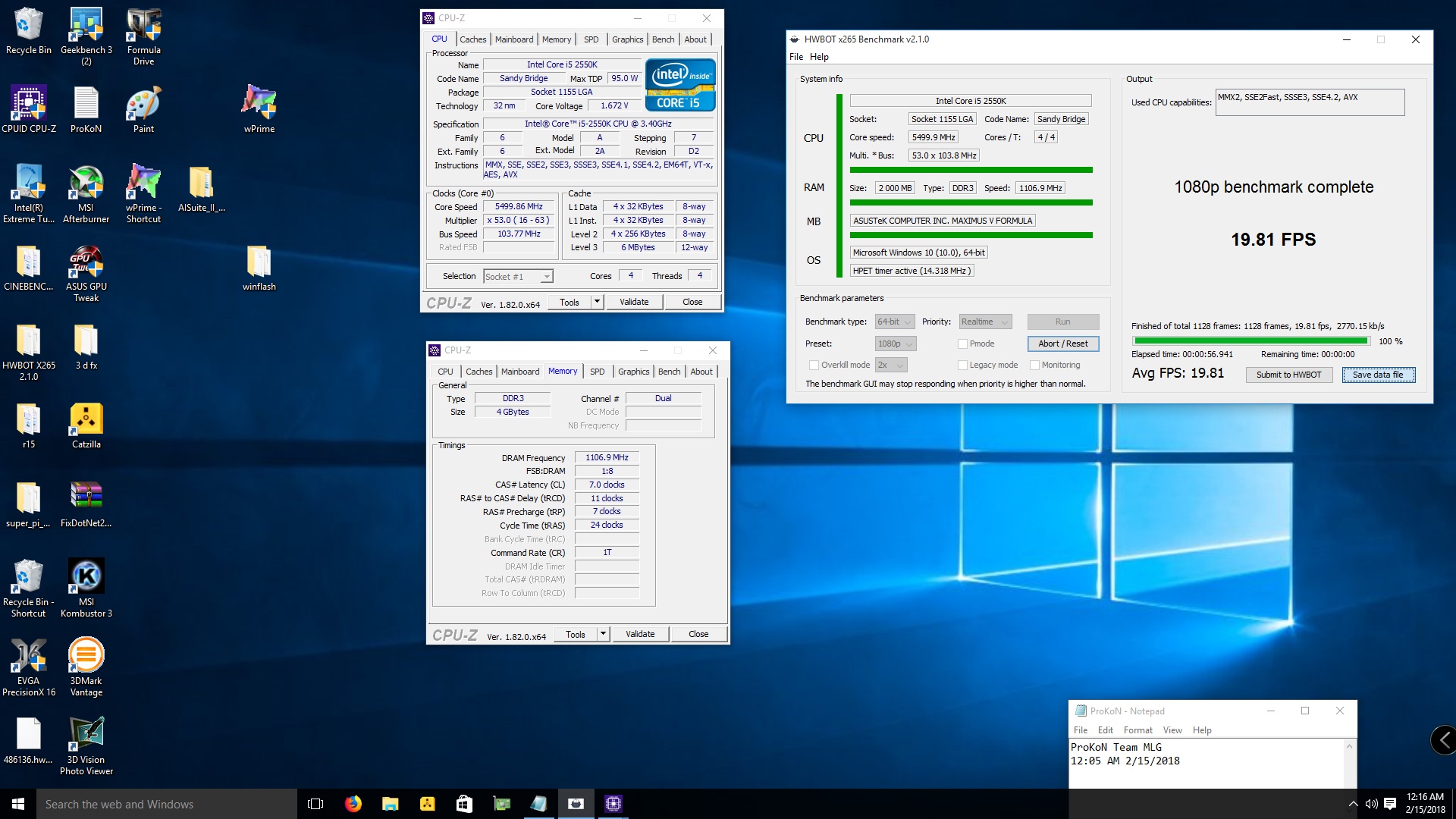Viewport: 1456px width, 819px height.
Task: Open the r15 folder icon
Action: coord(28,425)
